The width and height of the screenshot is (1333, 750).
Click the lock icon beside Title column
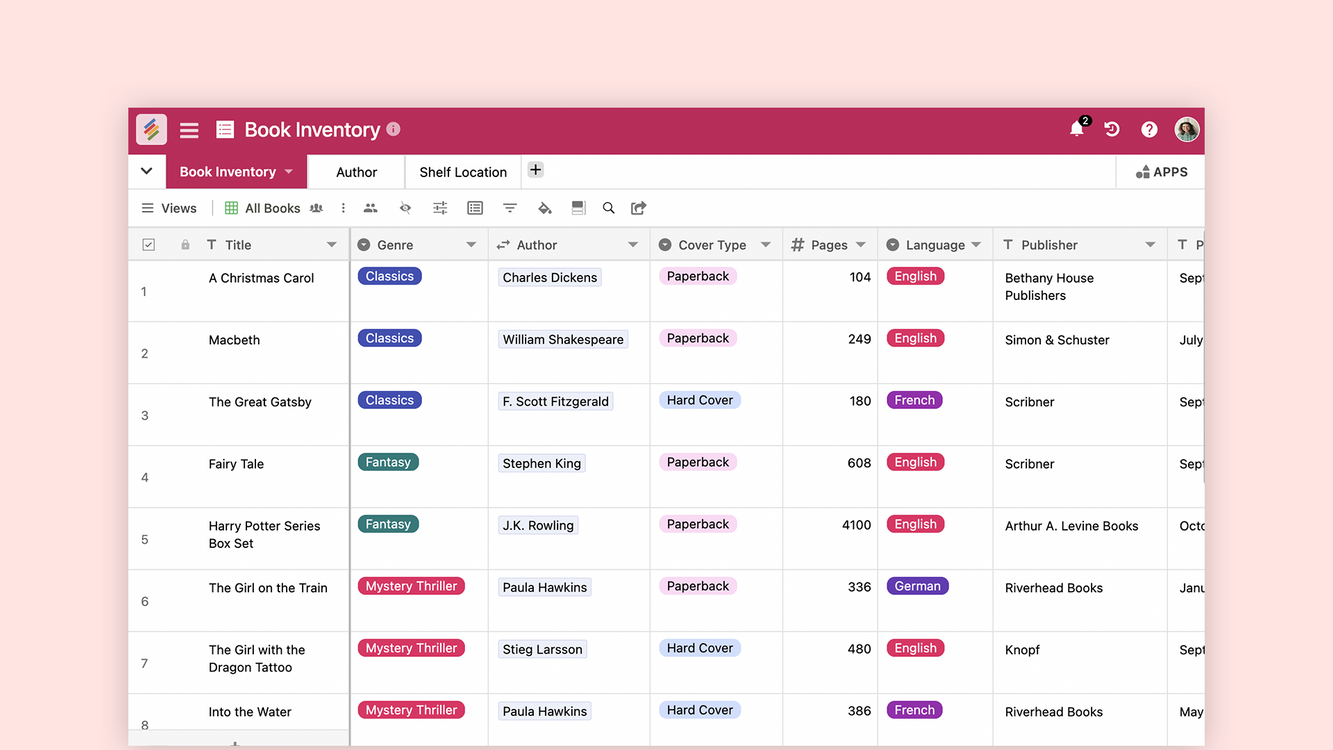(x=185, y=245)
